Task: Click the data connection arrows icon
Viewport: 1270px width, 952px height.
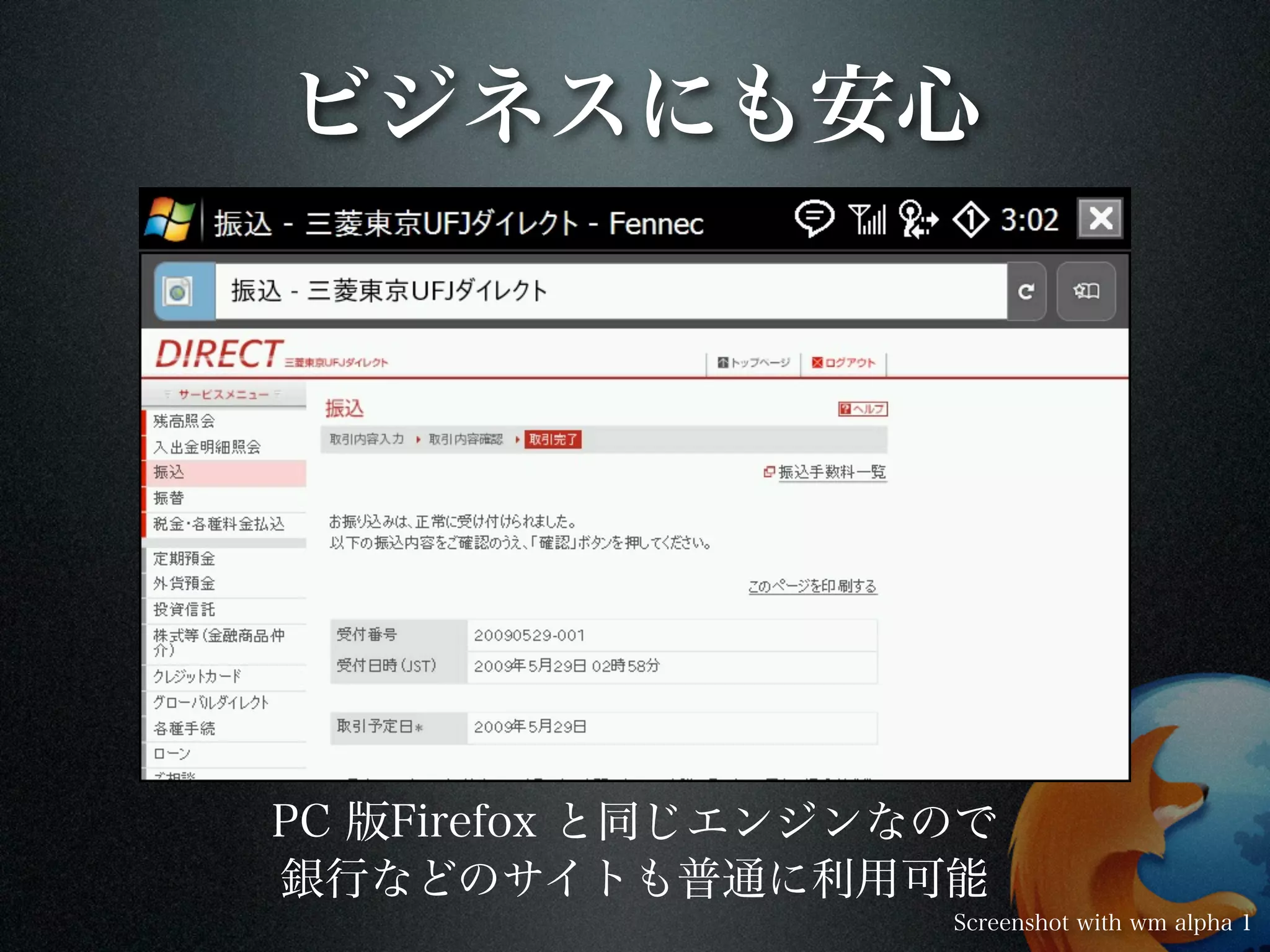Action: [x=918, y=219]
